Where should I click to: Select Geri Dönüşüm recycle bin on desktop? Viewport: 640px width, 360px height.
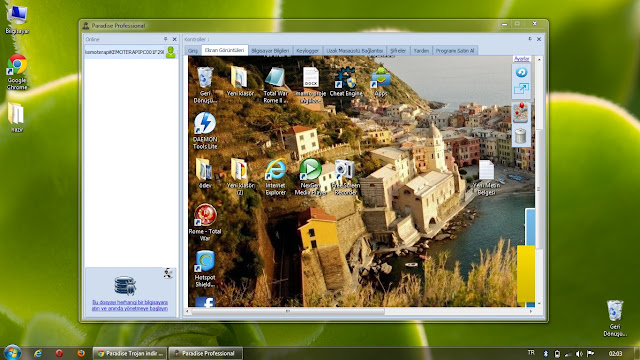click(x=615, y=318)
